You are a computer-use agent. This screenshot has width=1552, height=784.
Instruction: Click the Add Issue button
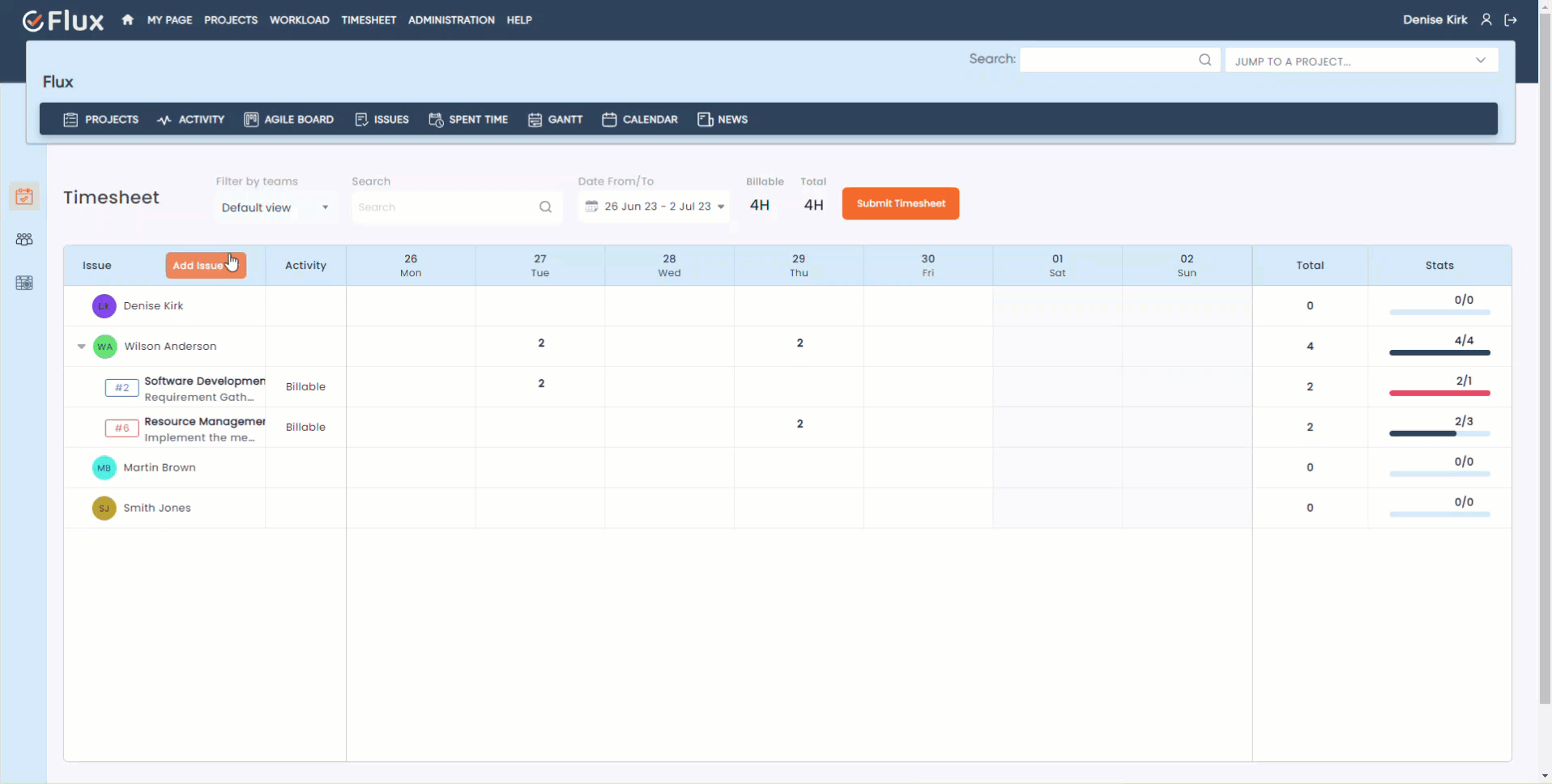205,266
